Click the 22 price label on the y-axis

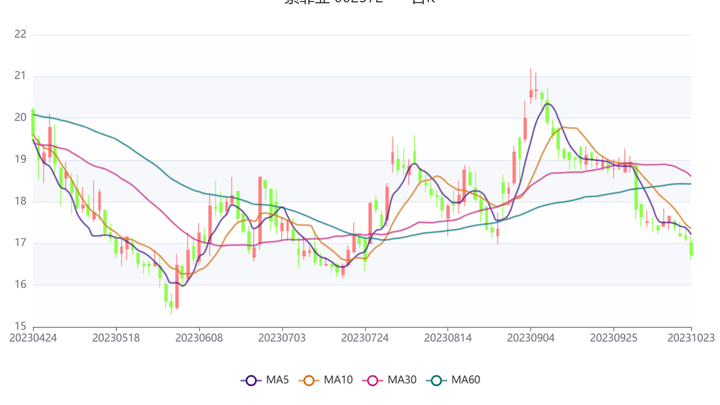point(20,34)
